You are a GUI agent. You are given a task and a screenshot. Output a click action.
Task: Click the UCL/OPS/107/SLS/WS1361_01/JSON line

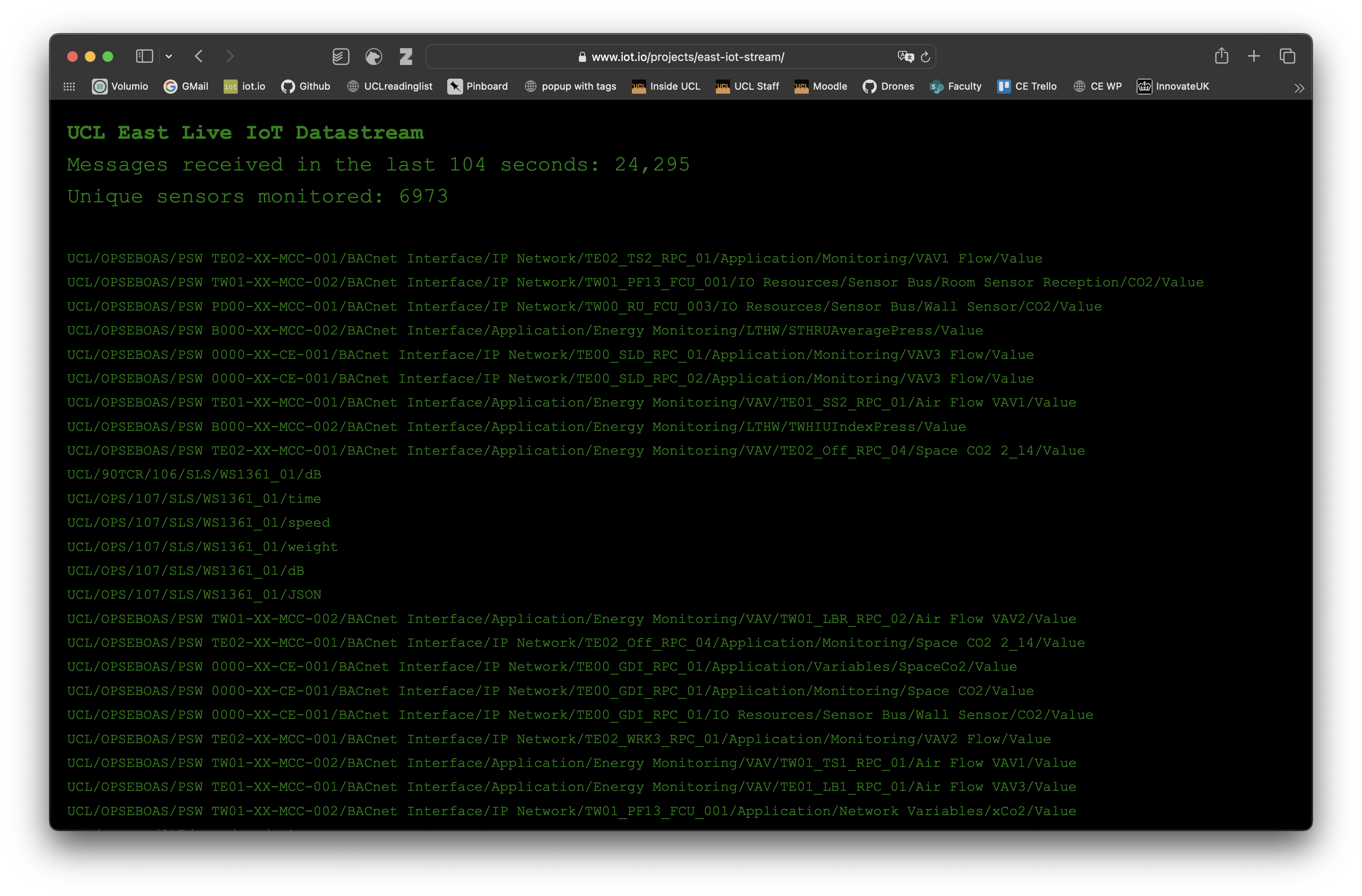pos(194,595)
